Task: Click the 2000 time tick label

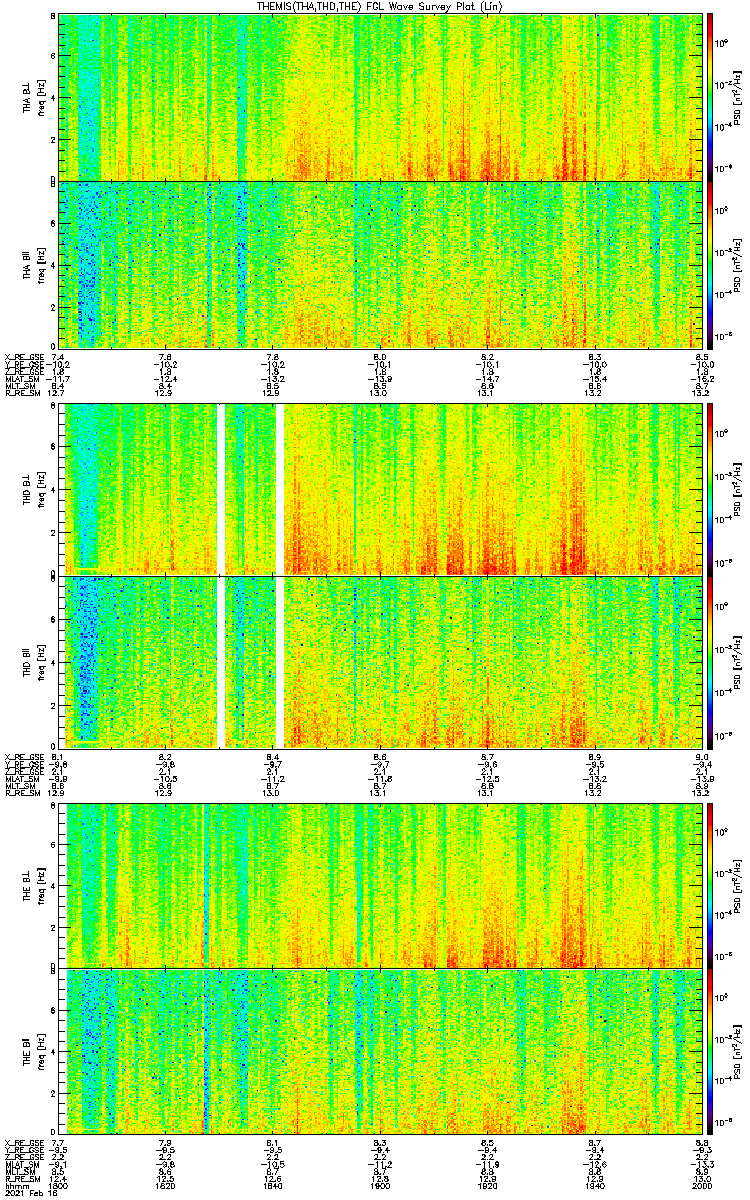Action: point(702,1185)
